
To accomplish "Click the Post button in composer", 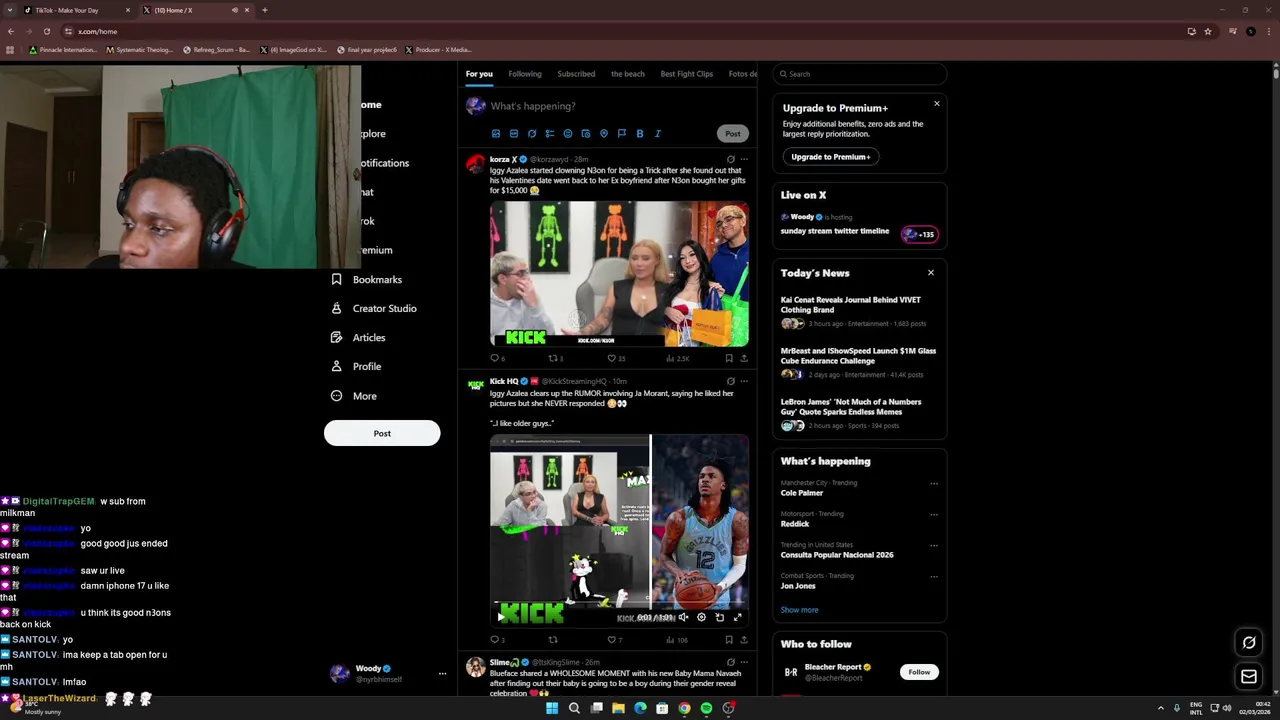I will click(733, 133).
